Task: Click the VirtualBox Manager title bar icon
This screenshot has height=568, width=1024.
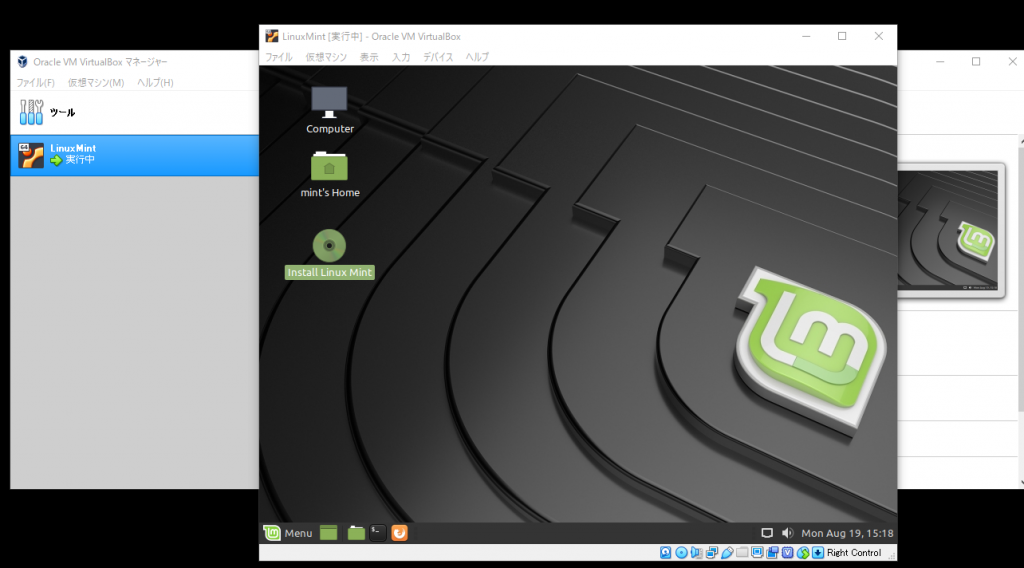Action: [x=22, y=61]
